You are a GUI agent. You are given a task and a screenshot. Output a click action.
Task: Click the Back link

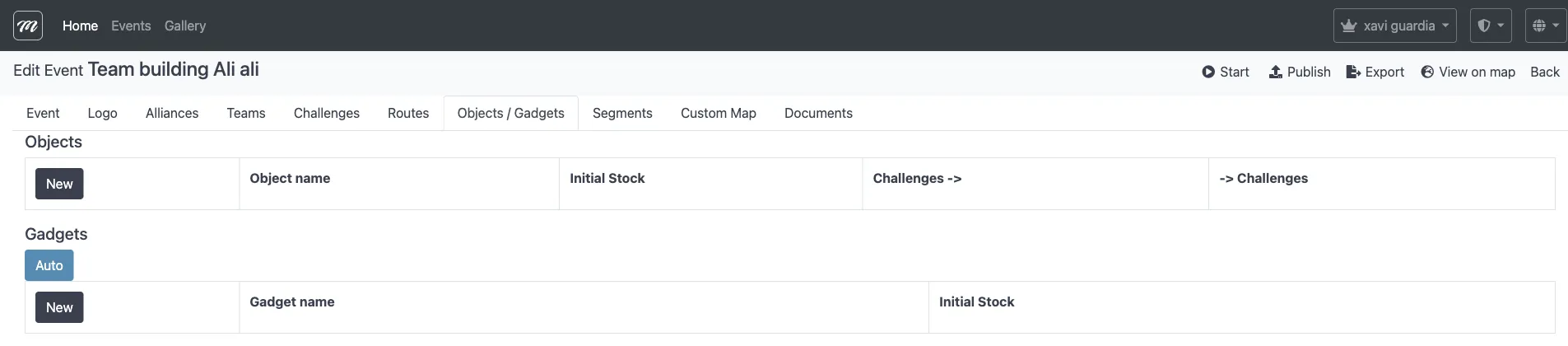[1544, 72]
